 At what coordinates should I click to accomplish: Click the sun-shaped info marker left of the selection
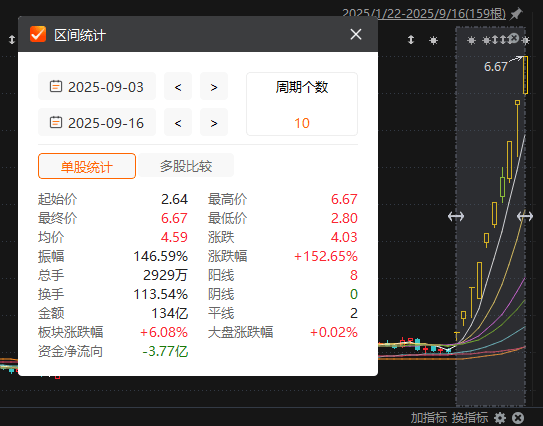pyautogui.click(x=433, y=41)
